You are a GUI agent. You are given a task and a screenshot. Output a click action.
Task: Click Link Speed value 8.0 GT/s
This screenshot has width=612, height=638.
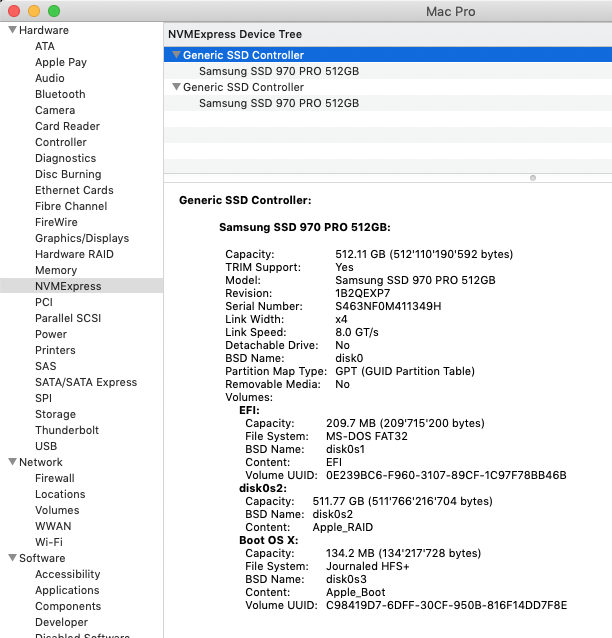(x=357, y=332)
